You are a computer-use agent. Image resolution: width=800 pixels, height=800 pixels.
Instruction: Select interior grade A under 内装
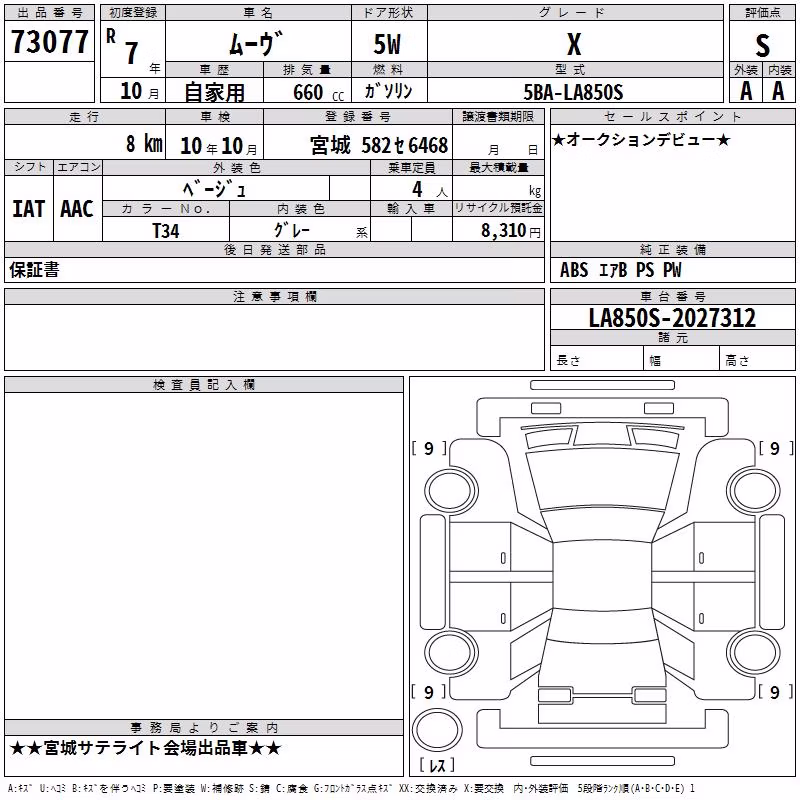point(778,91)
